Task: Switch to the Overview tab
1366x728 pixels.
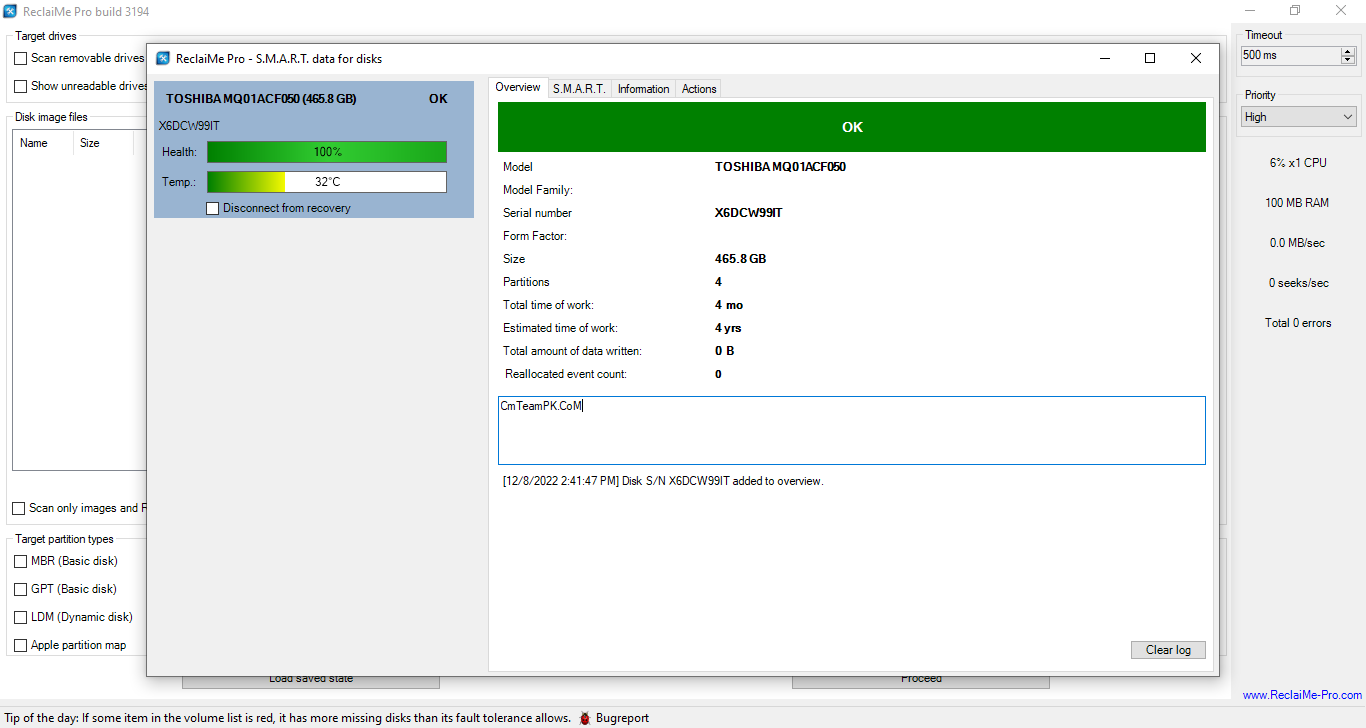Action: point(518,88)
